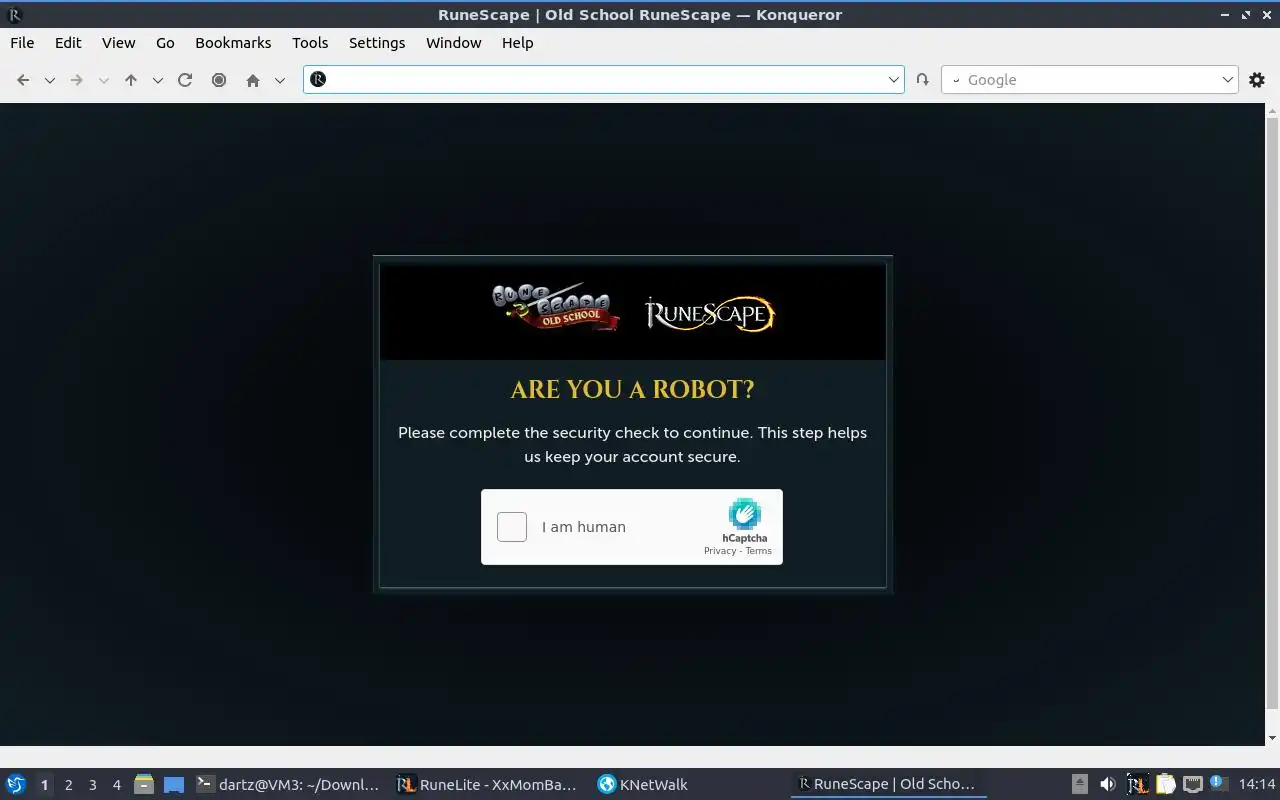
Task: Click the Google search field
Action: point(1090,80)
